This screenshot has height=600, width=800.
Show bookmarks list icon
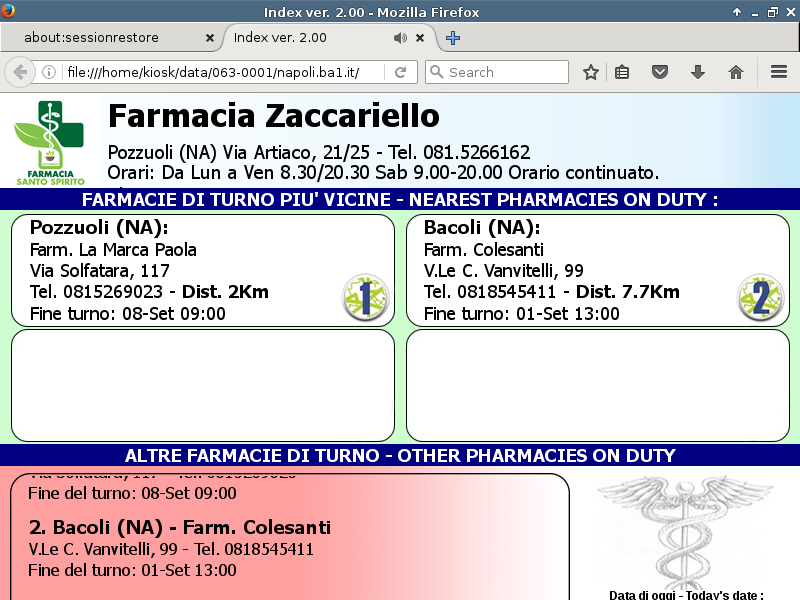click(622, 72)
